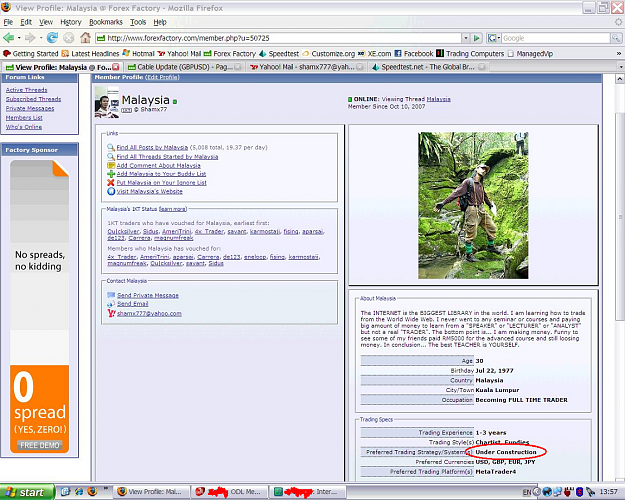Click Visit Malaysia's Website link
The height and width of the screenshot is (500, 625).
click(149, 191)
